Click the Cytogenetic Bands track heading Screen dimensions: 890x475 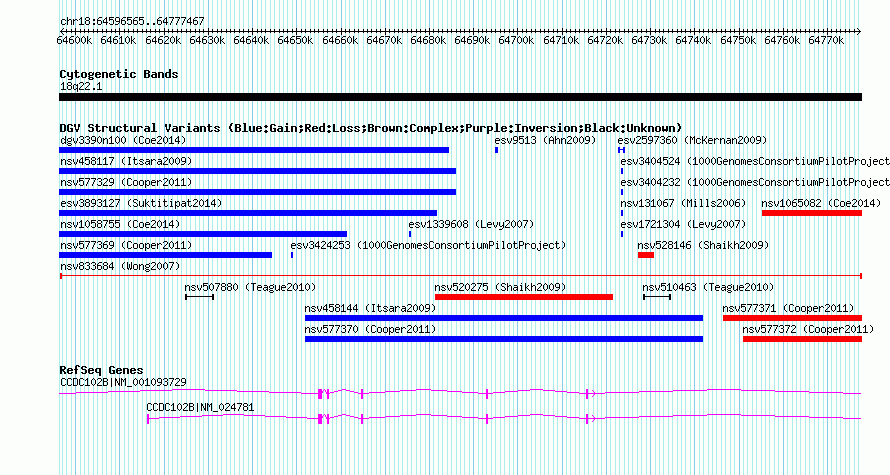tap(119, 74)
